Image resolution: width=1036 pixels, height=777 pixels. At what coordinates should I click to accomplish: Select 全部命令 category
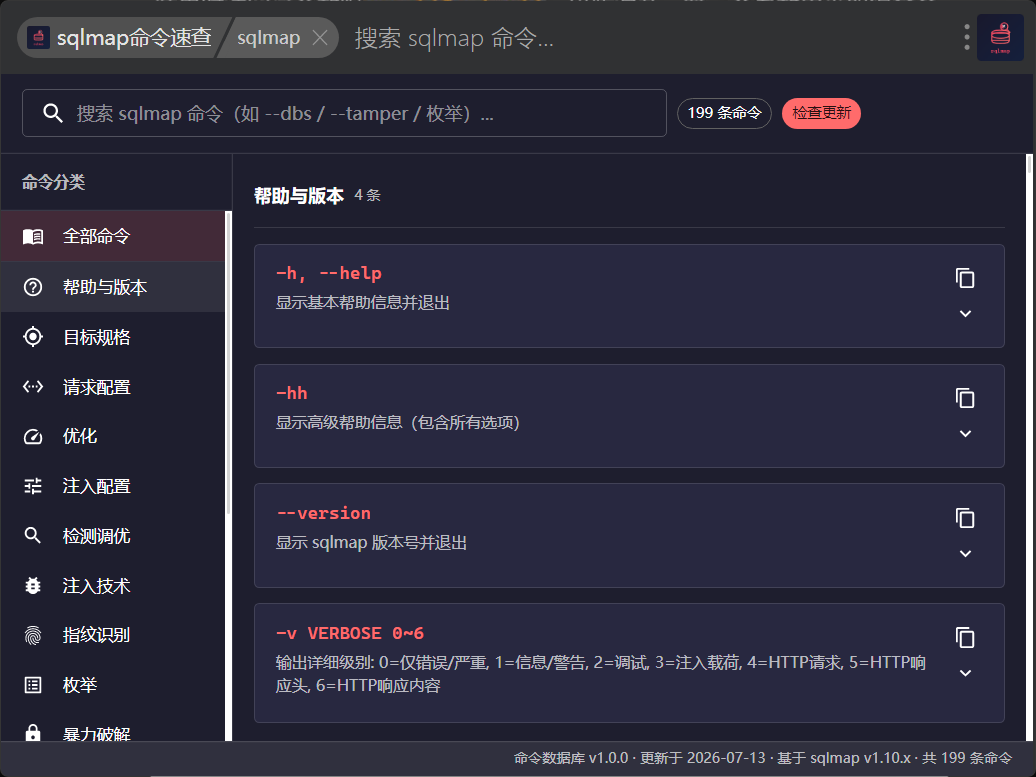[x=113, y=236]
